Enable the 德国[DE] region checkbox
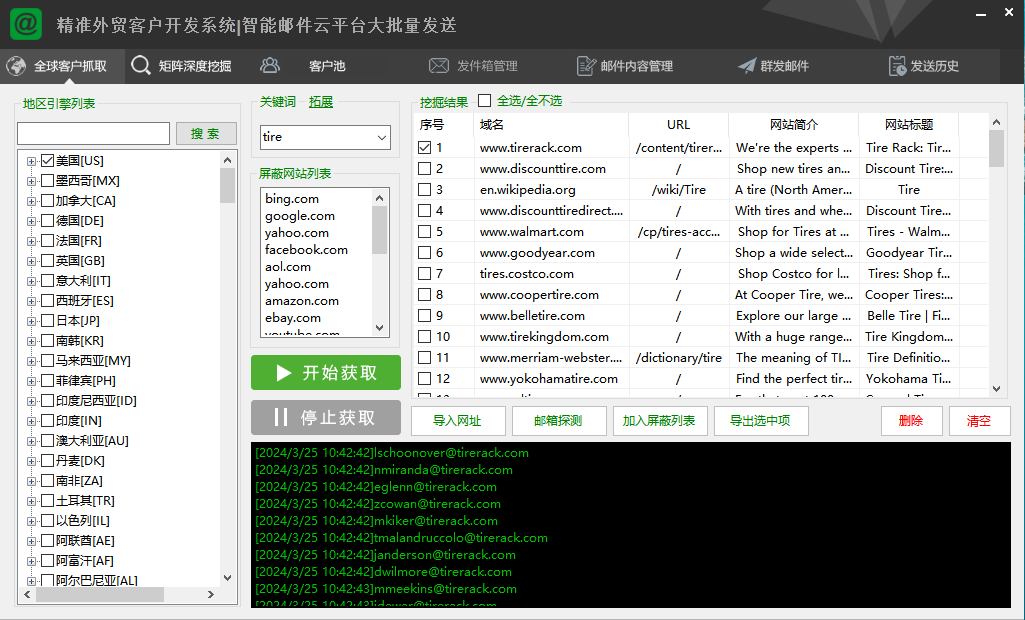 click(x=48, y=220)
